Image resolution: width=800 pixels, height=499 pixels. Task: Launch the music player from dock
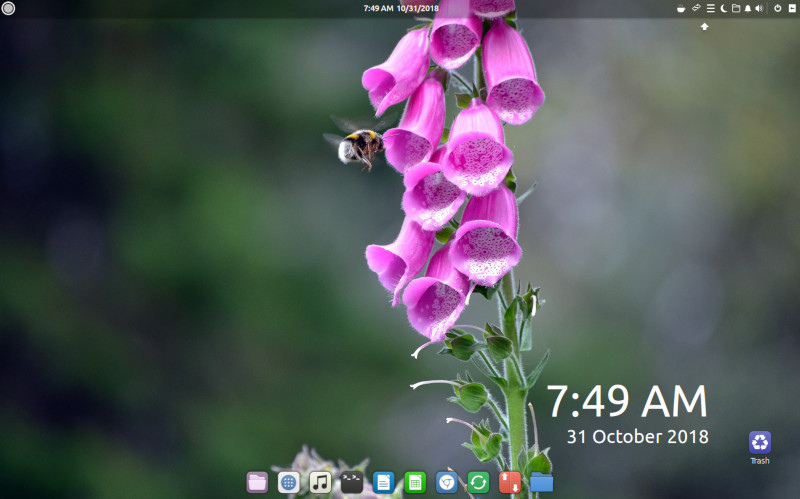[x=320, y=482]
